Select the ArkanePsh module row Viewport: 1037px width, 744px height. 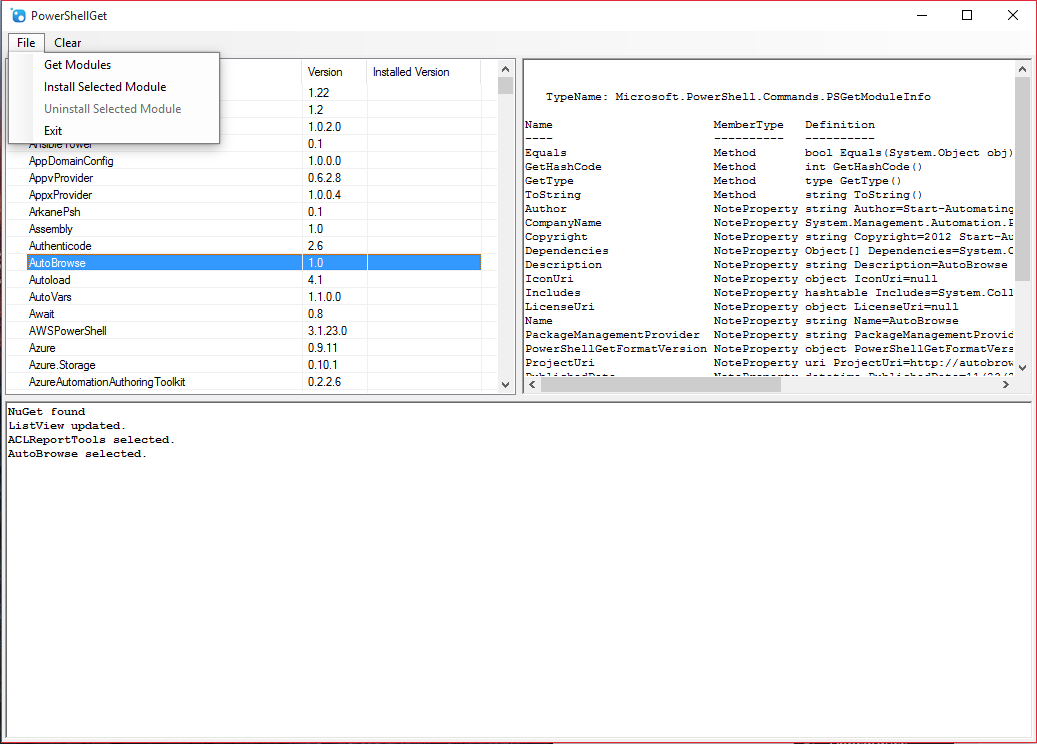(x=254, y=212)
